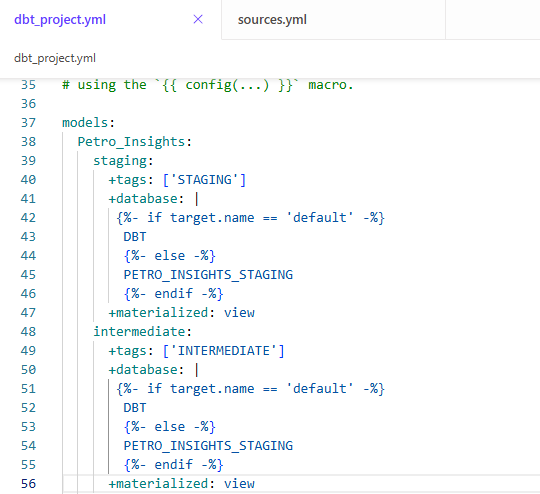Click the else statement on line 53
540x494 pixels.
[x=169, y=426]
